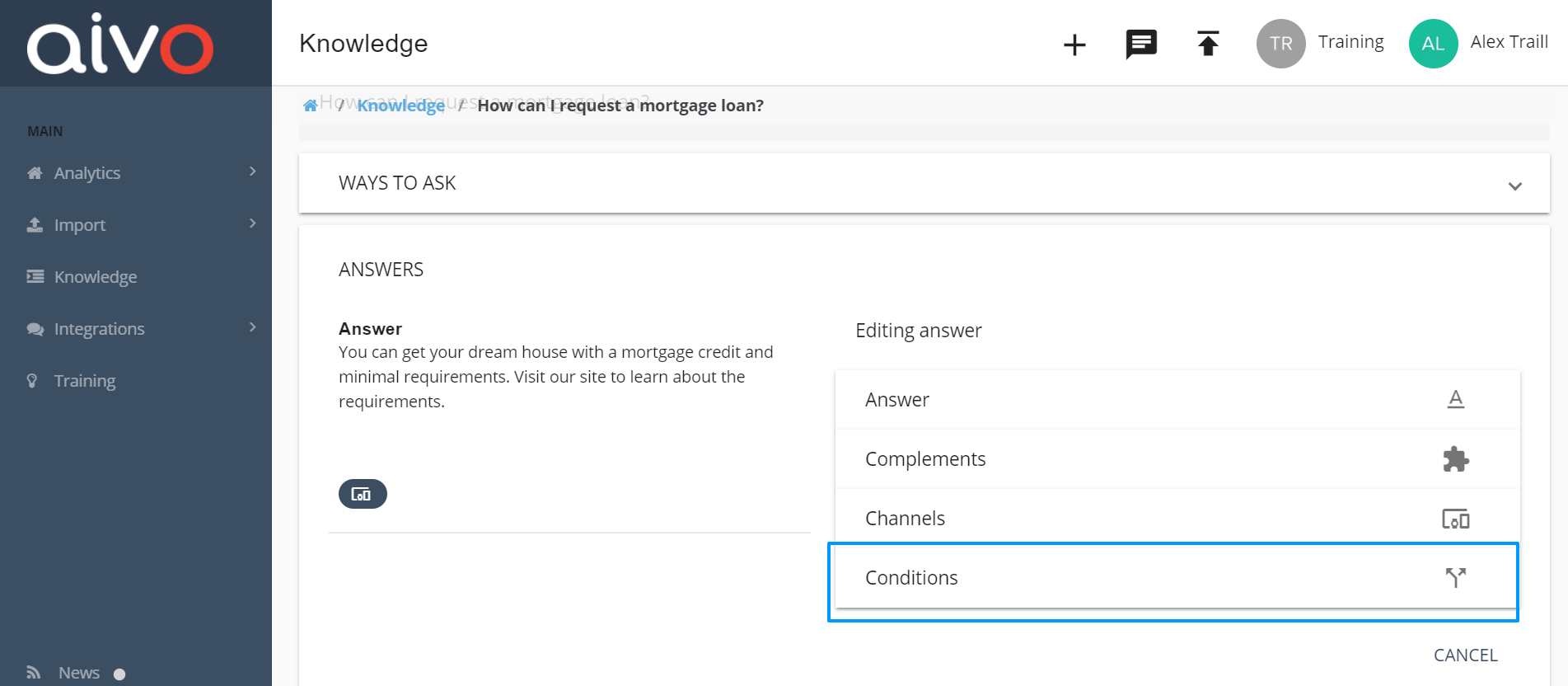This screenshot has width=1568, height=686.
Task: Click the Import upload icon in sidebar
Action: click(35, 224)
